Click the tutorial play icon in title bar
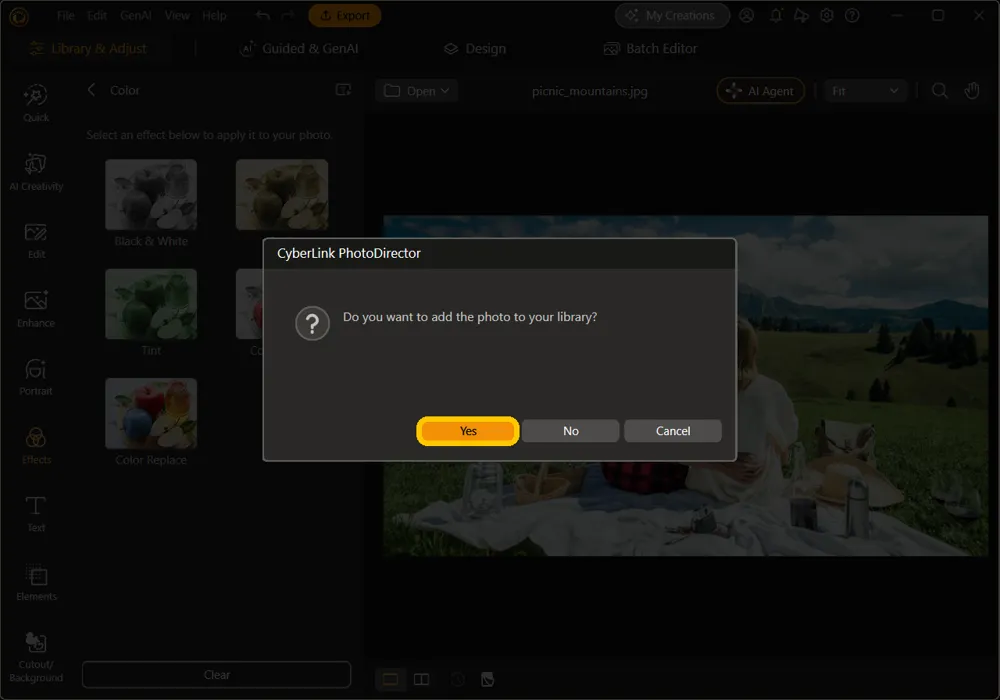Image resolution: width=1000 pixels, height=700 pixels. [801, 15]
